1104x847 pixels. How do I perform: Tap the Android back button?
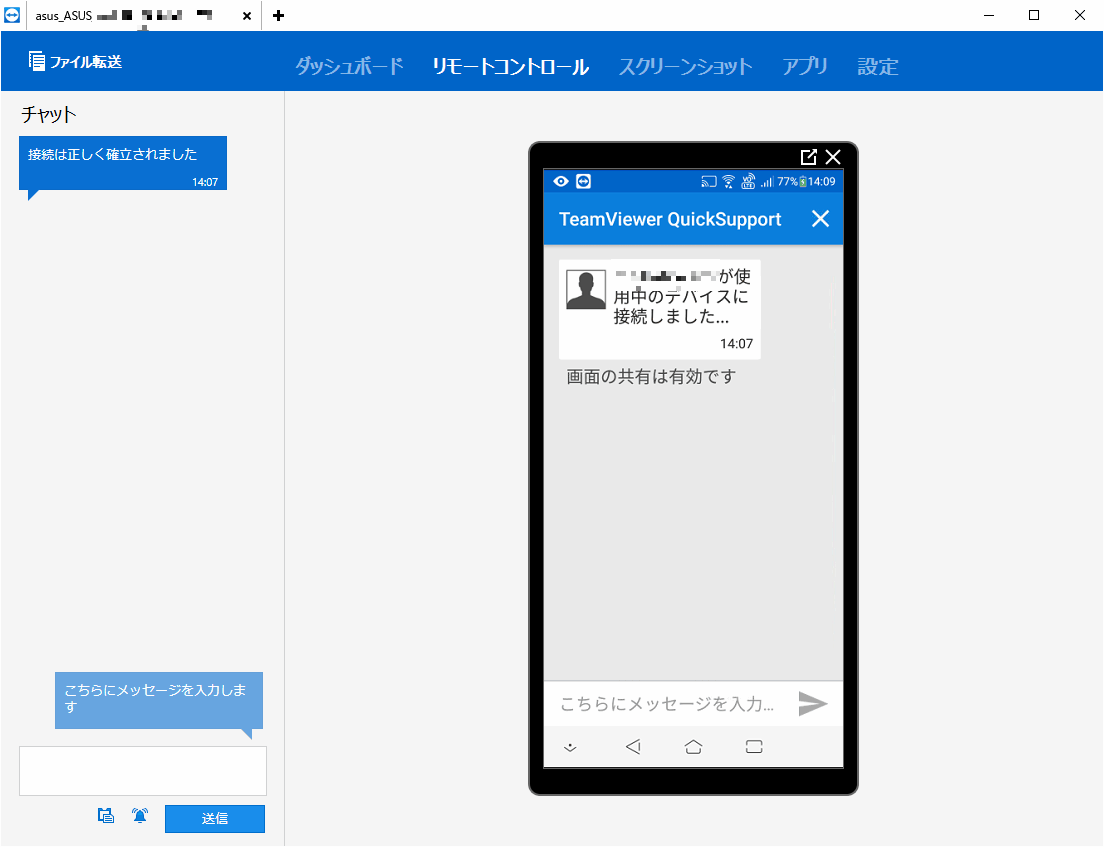tap(633, 746)
